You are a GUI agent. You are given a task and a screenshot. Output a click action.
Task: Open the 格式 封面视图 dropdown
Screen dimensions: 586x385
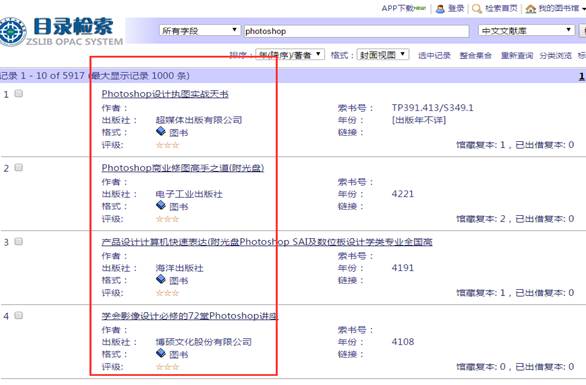point(383,55)
